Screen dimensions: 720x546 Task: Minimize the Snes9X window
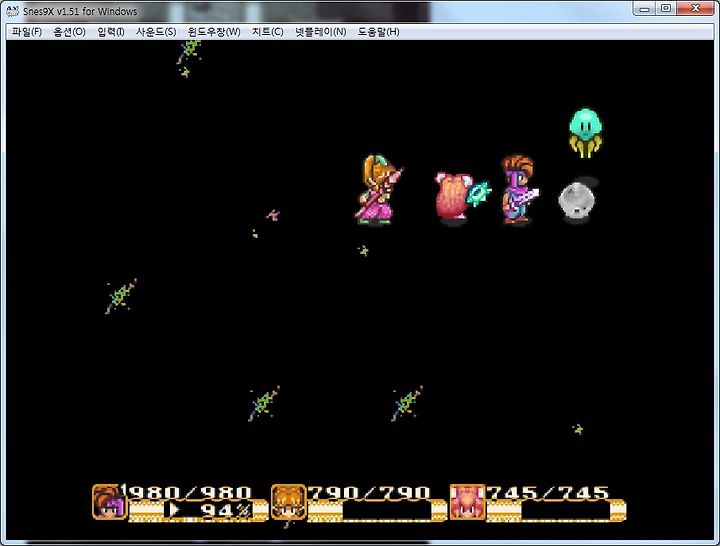(x=644, y=8)
